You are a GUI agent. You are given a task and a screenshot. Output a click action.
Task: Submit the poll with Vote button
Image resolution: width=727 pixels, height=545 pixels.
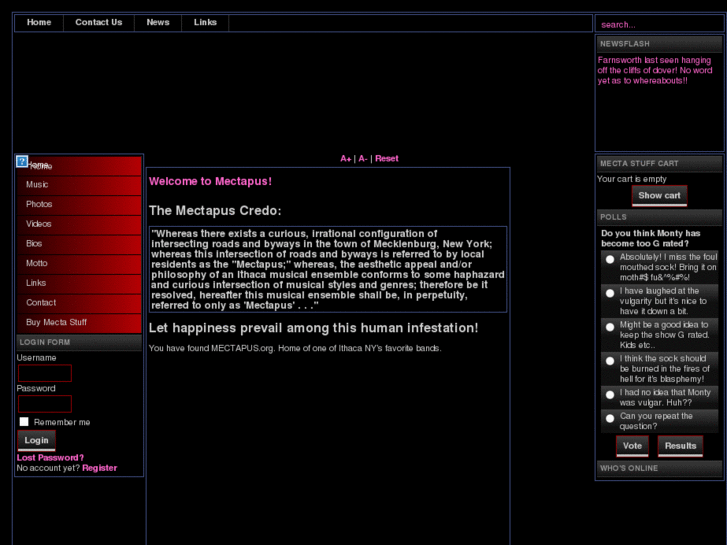point(632,446)
